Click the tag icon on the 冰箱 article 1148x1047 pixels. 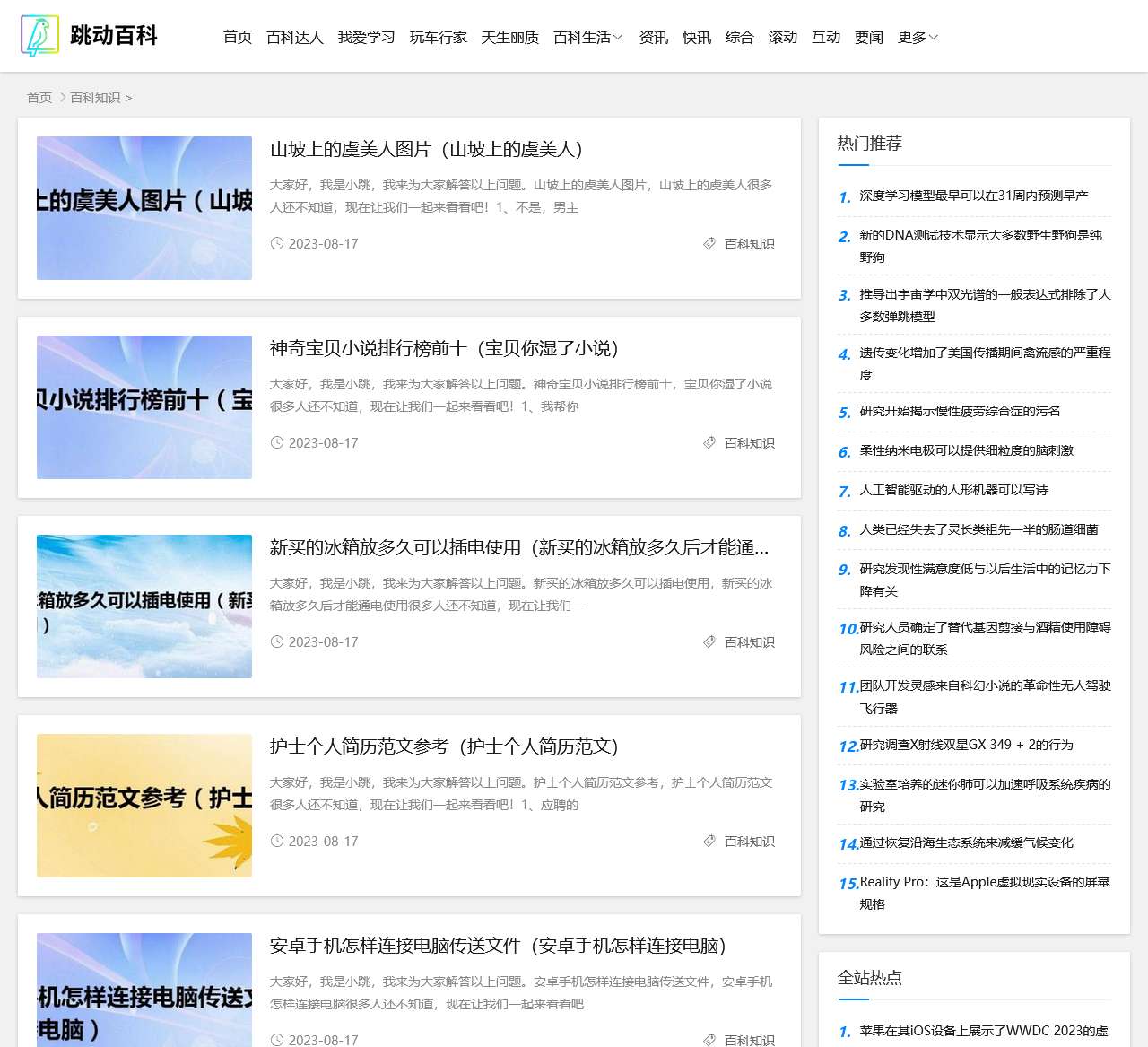coord(709,641)
